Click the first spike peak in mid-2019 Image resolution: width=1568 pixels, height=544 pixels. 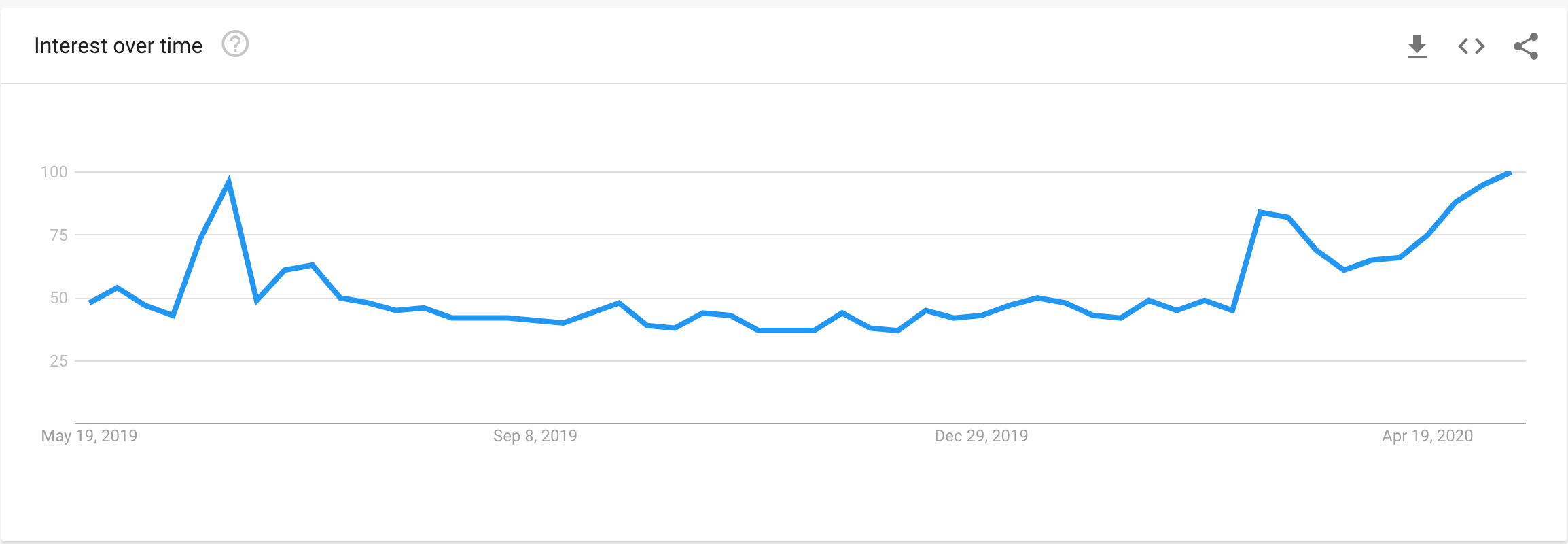pos(229,182)
